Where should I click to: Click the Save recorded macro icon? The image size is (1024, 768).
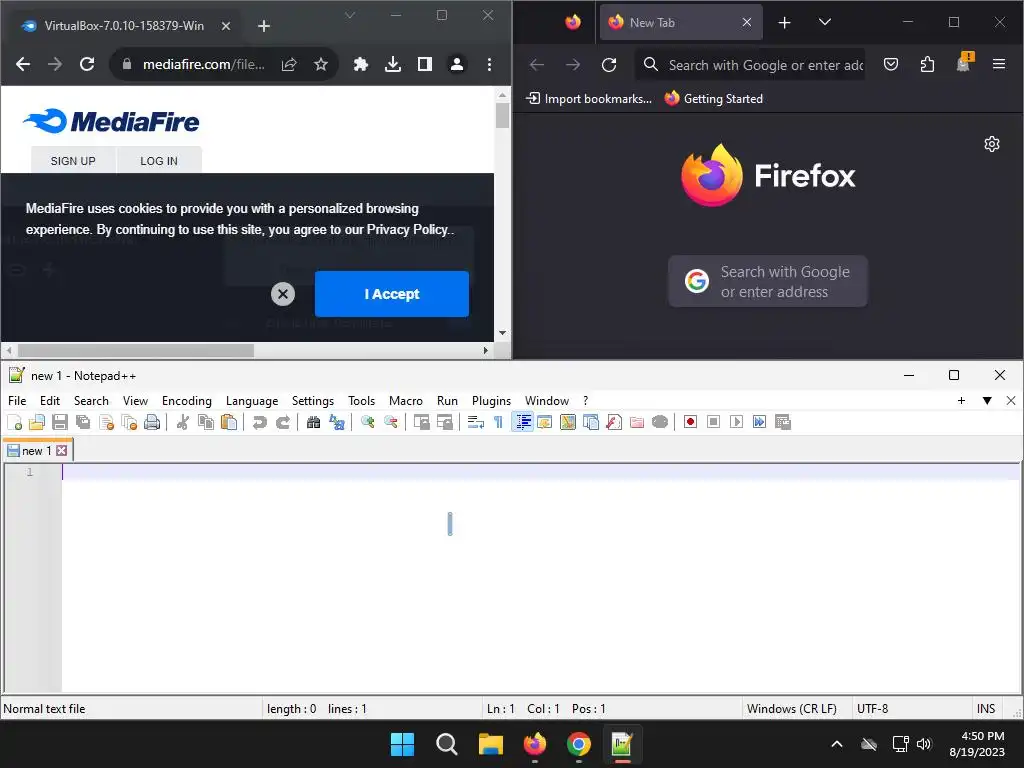click(782, 422)
